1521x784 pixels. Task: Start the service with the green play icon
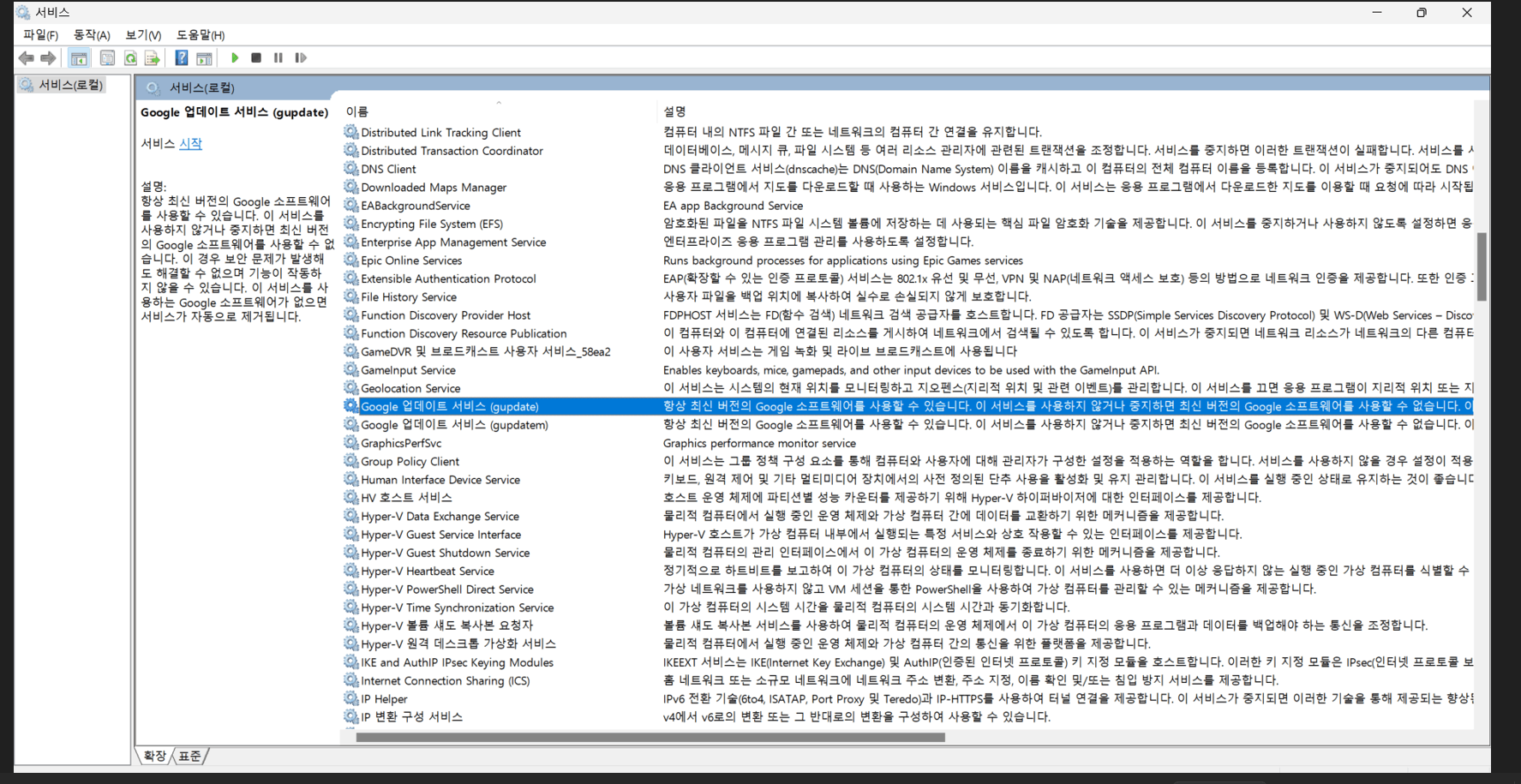point(235,58)
